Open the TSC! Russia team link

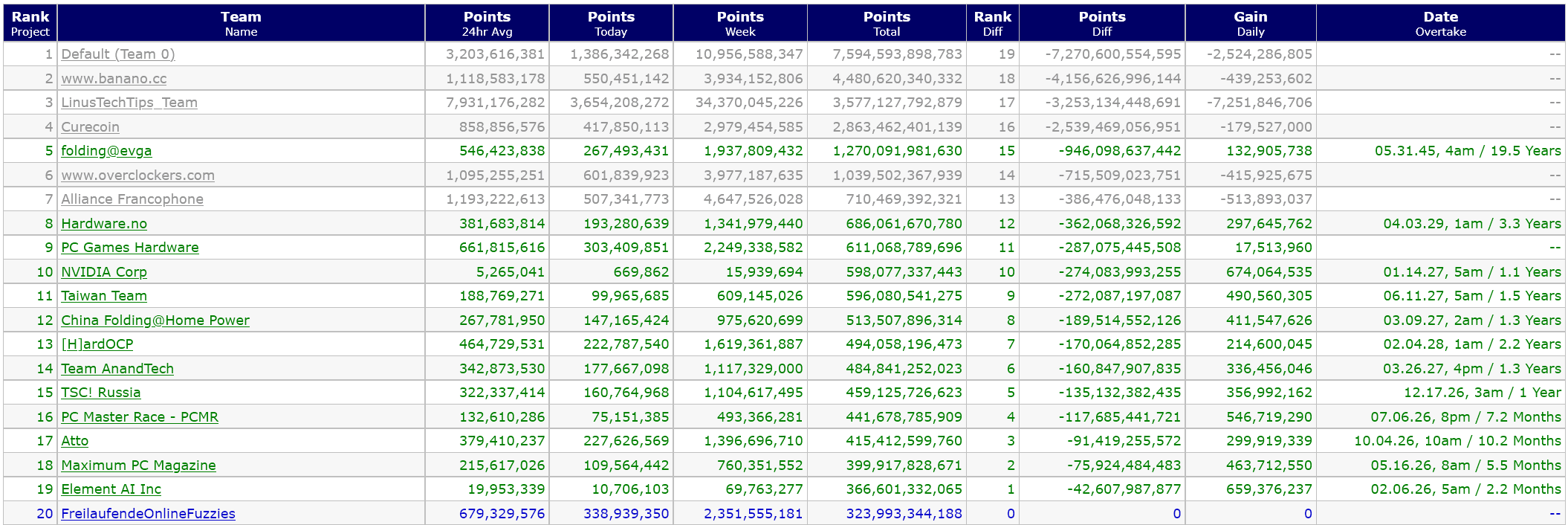click(101, 393)
